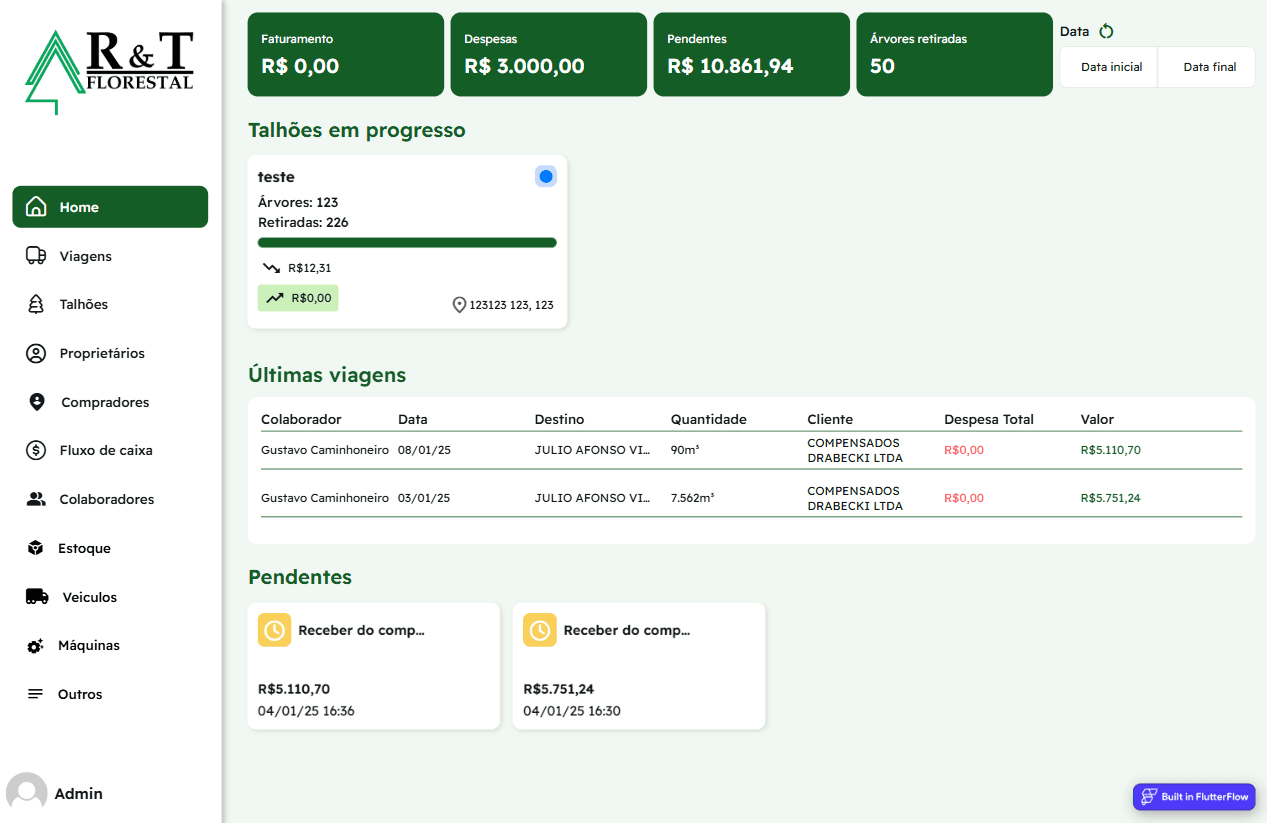1267x823 pixels.
Task: Click the Colaboradores people icon
Action: tap(36, 499)
